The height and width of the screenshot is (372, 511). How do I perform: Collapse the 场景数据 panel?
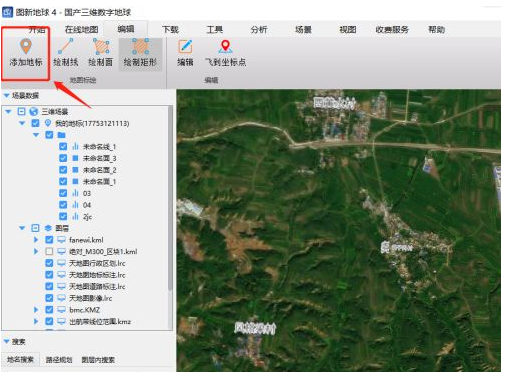pos(6,96)
